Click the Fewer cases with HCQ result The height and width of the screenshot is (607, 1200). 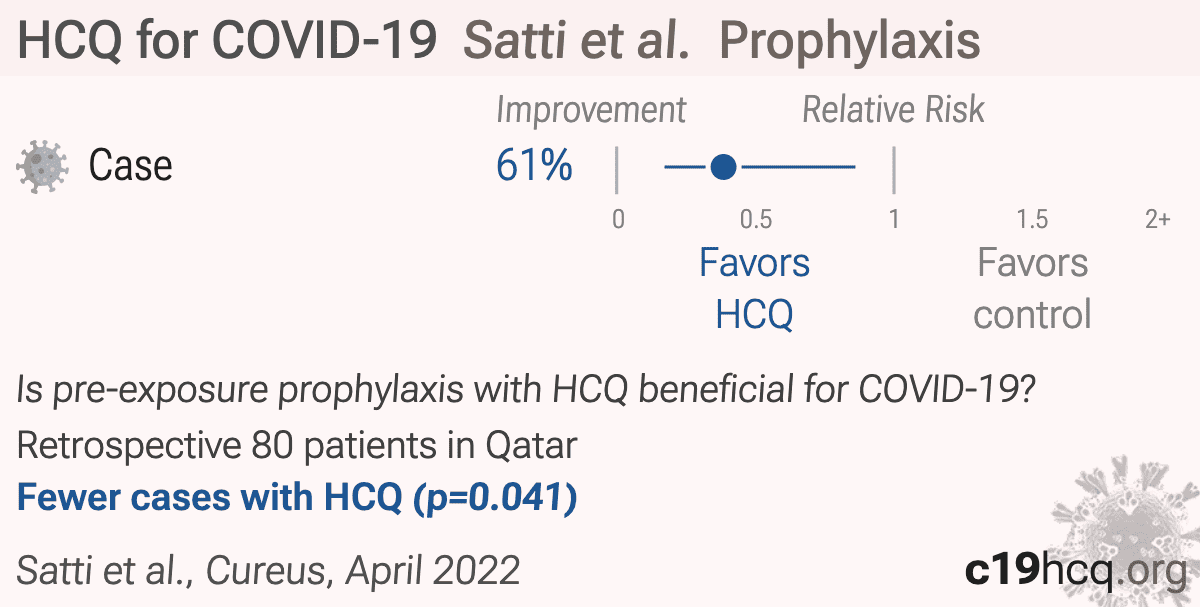[297, 497]
